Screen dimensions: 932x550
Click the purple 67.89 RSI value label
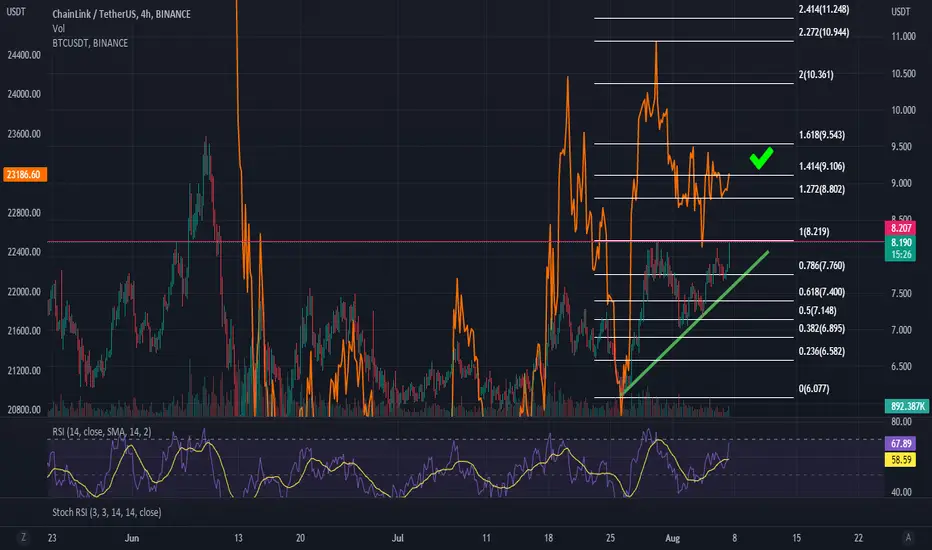(900, 444)
